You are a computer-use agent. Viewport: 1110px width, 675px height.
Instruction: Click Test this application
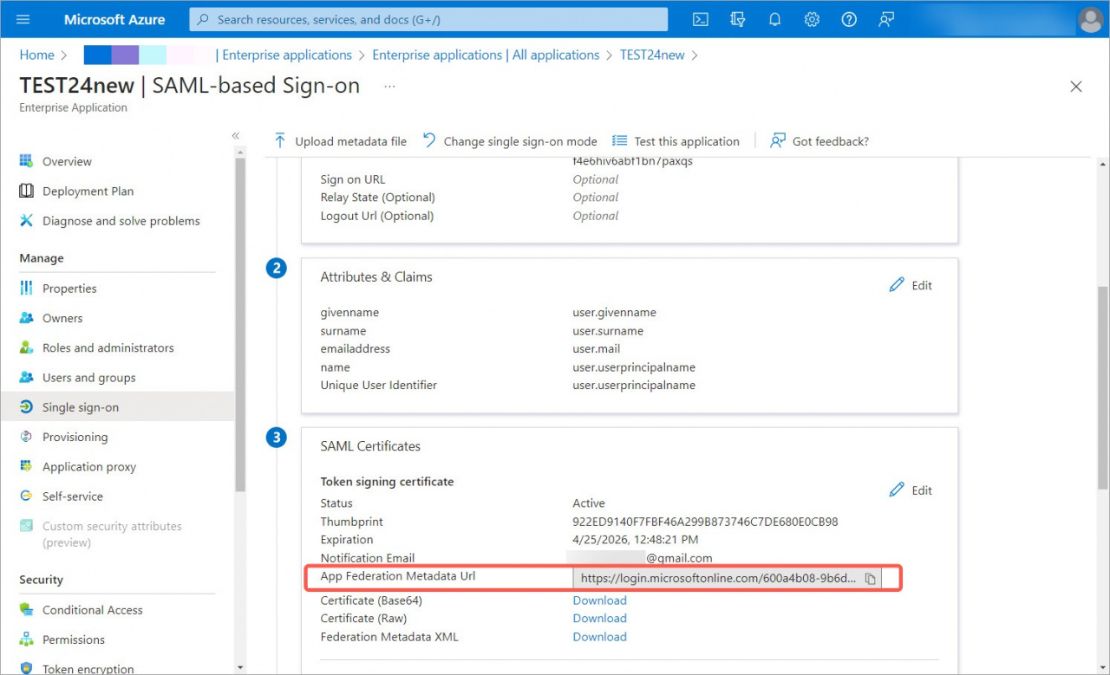tap(676, 142)
